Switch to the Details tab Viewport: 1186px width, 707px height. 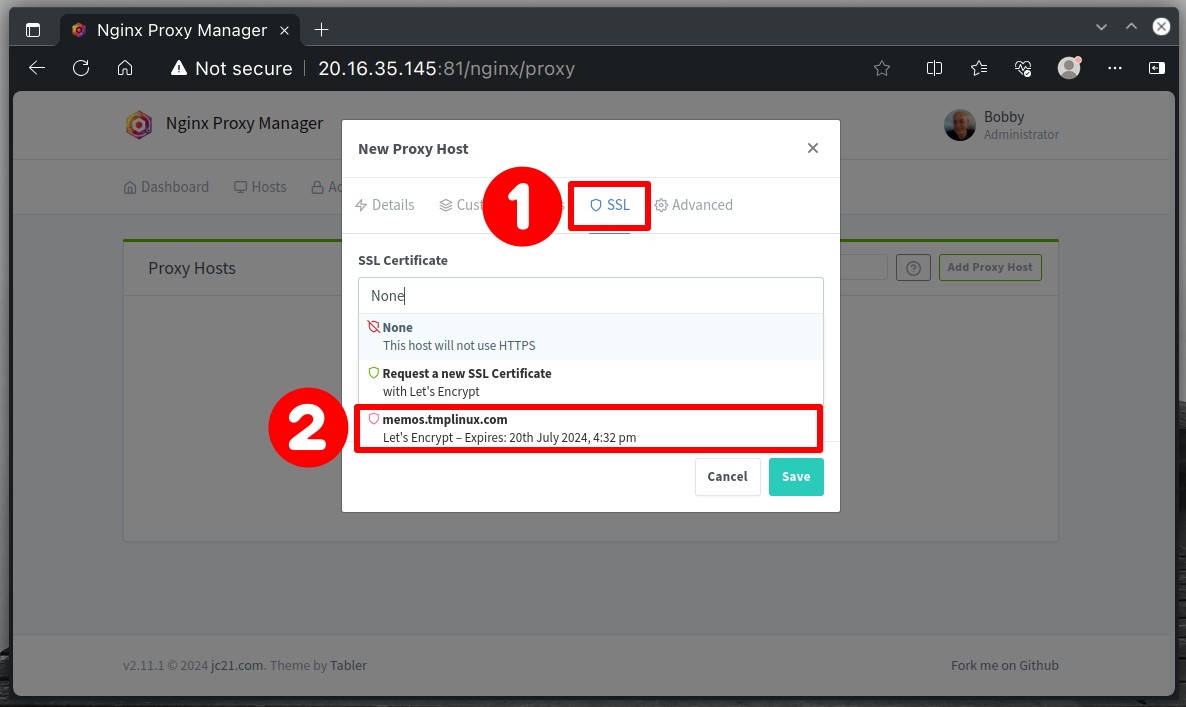(385, 205)
